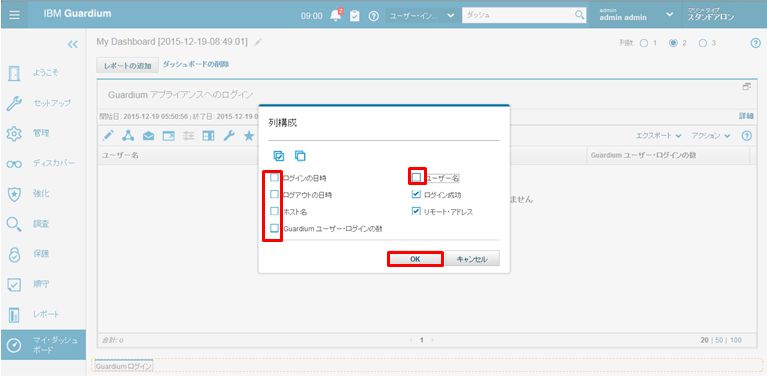This screenshot has height=376, width=767.
Task: Open the hamburger navigation menu
Action: click(15, 15)
